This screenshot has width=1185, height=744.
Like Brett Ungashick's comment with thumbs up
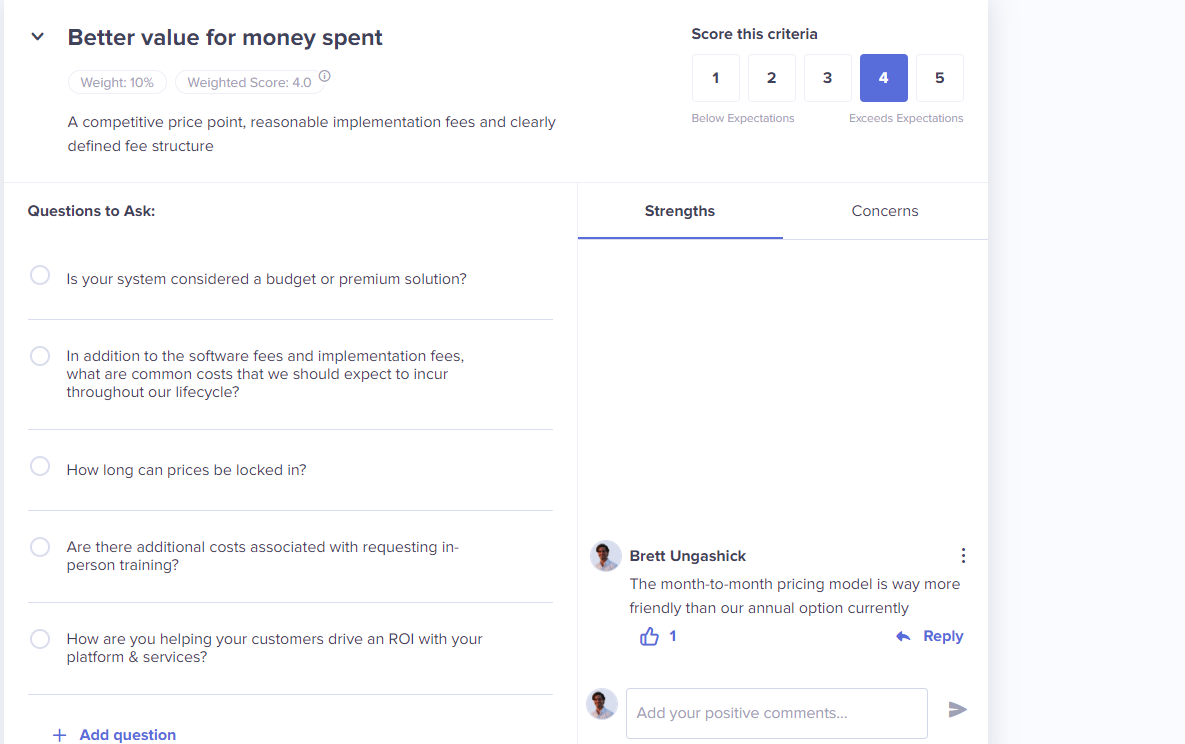click(649, 637)
